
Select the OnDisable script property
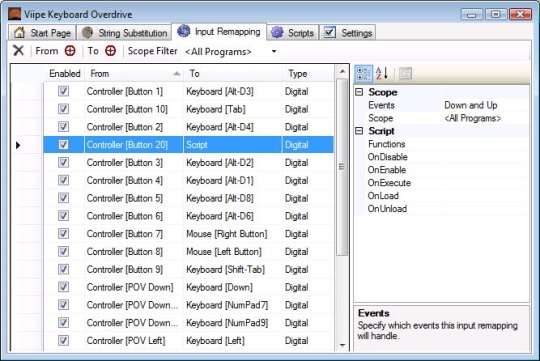(387, 157)
